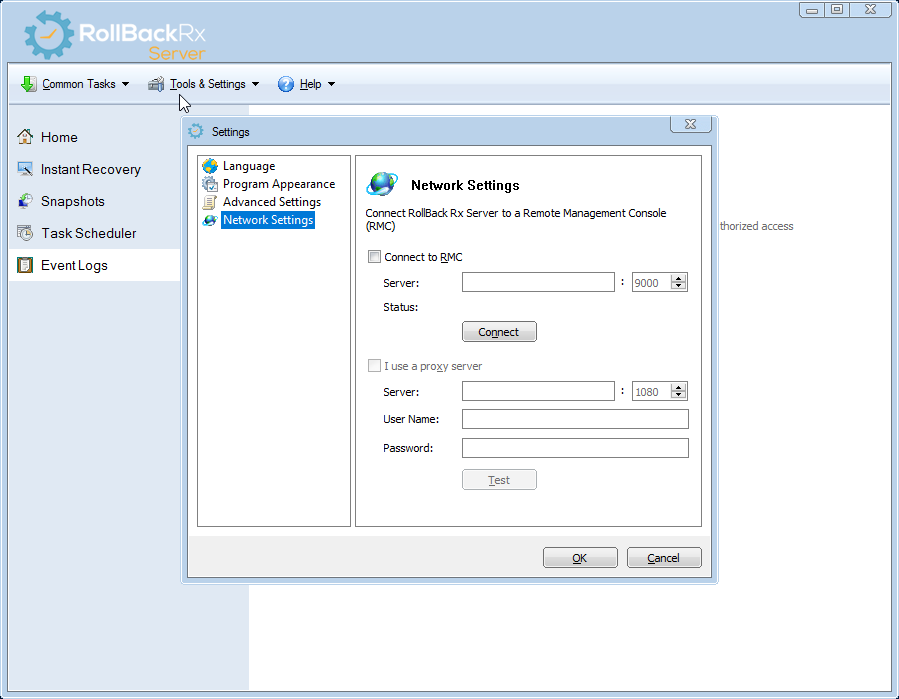Decrease the RMC server port 9000
The height and width of the screenshot is (699, 899).
679,286
